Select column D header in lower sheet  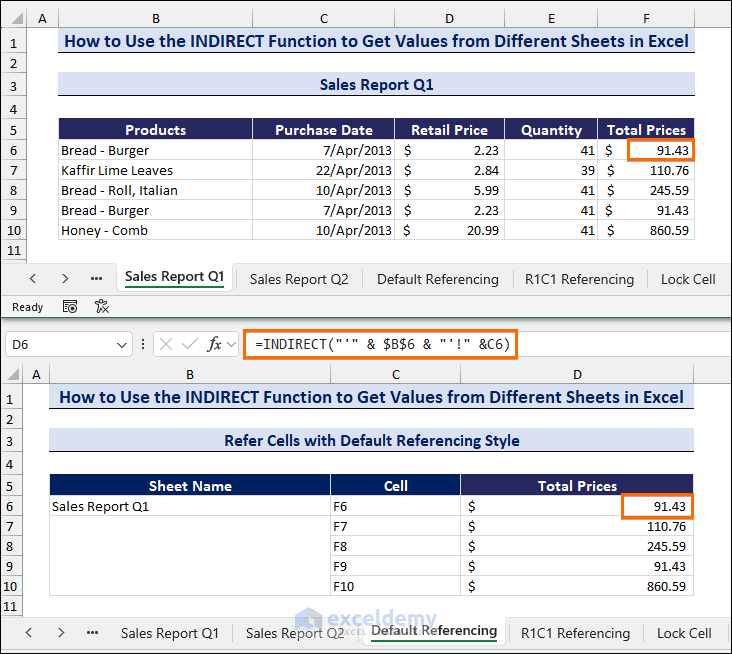[577, 374]
